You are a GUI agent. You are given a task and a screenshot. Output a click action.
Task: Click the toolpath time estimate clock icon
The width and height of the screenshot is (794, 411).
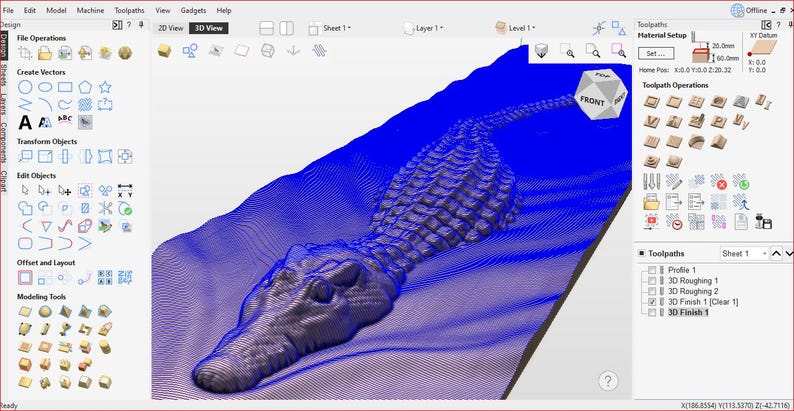[673, 222]
